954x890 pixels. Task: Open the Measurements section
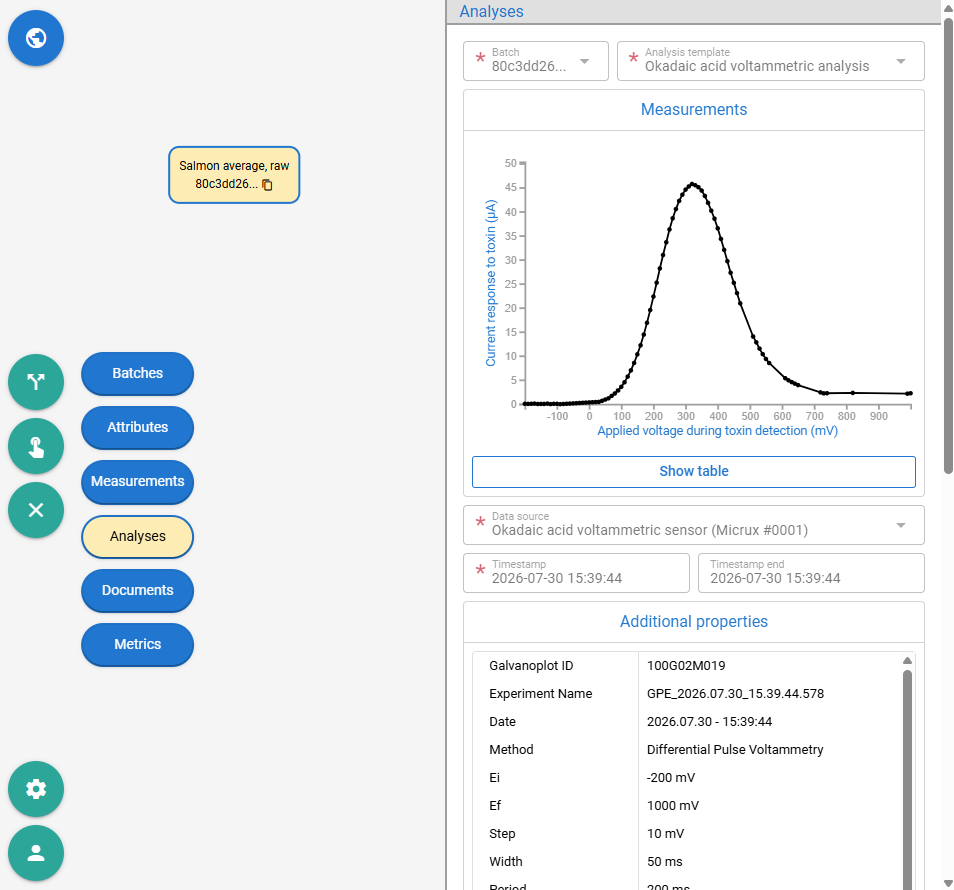pyautogui.click(x=138, y=481)
